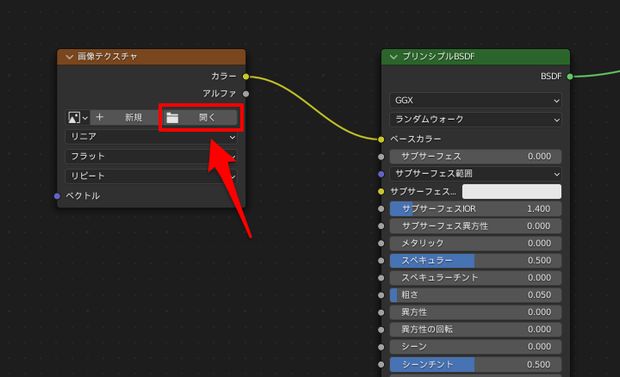
Task: Click the サブサーフェス異方性 value field
Action: pos(475,226)
